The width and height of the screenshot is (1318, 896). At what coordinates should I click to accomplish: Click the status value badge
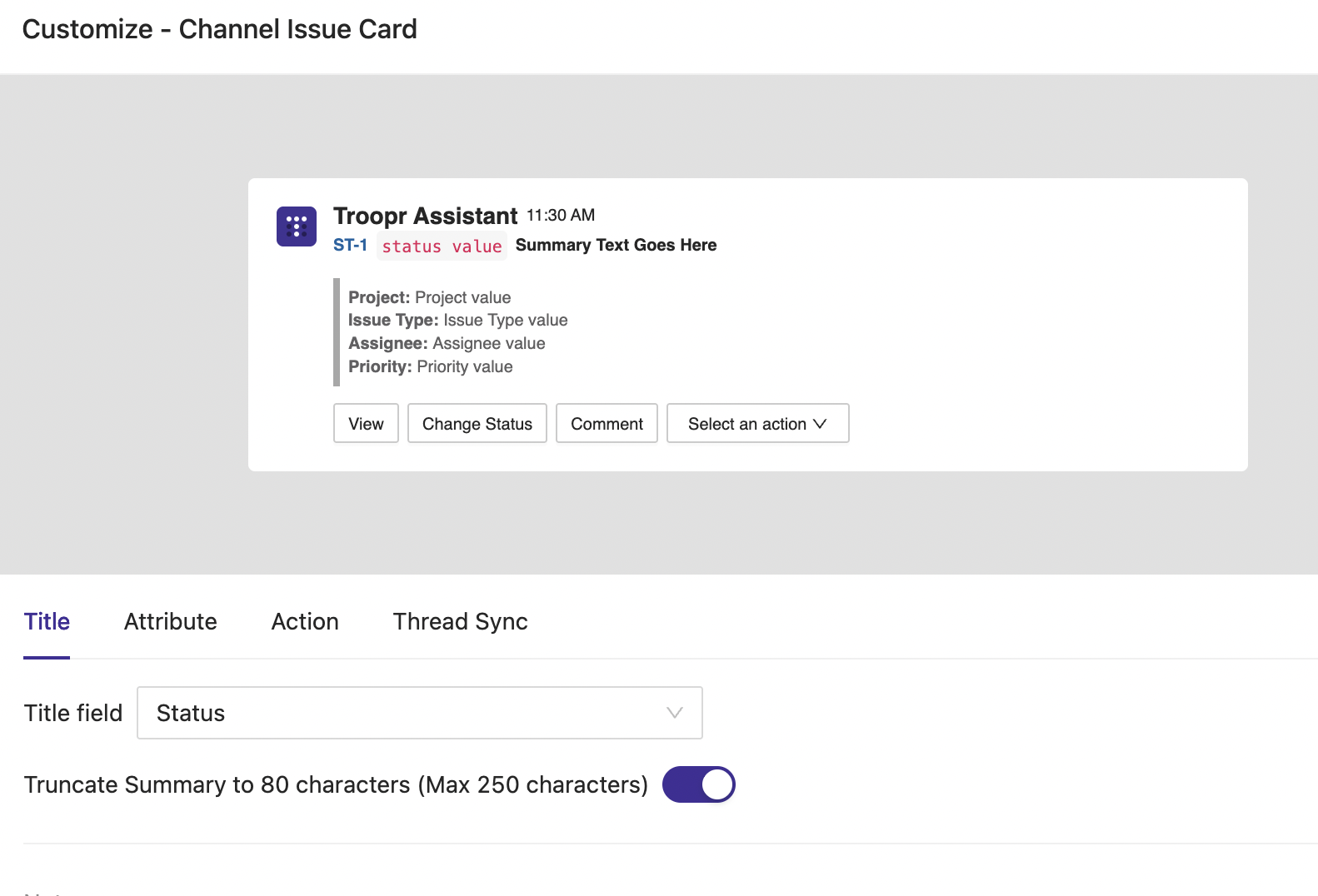coord(442,246)
